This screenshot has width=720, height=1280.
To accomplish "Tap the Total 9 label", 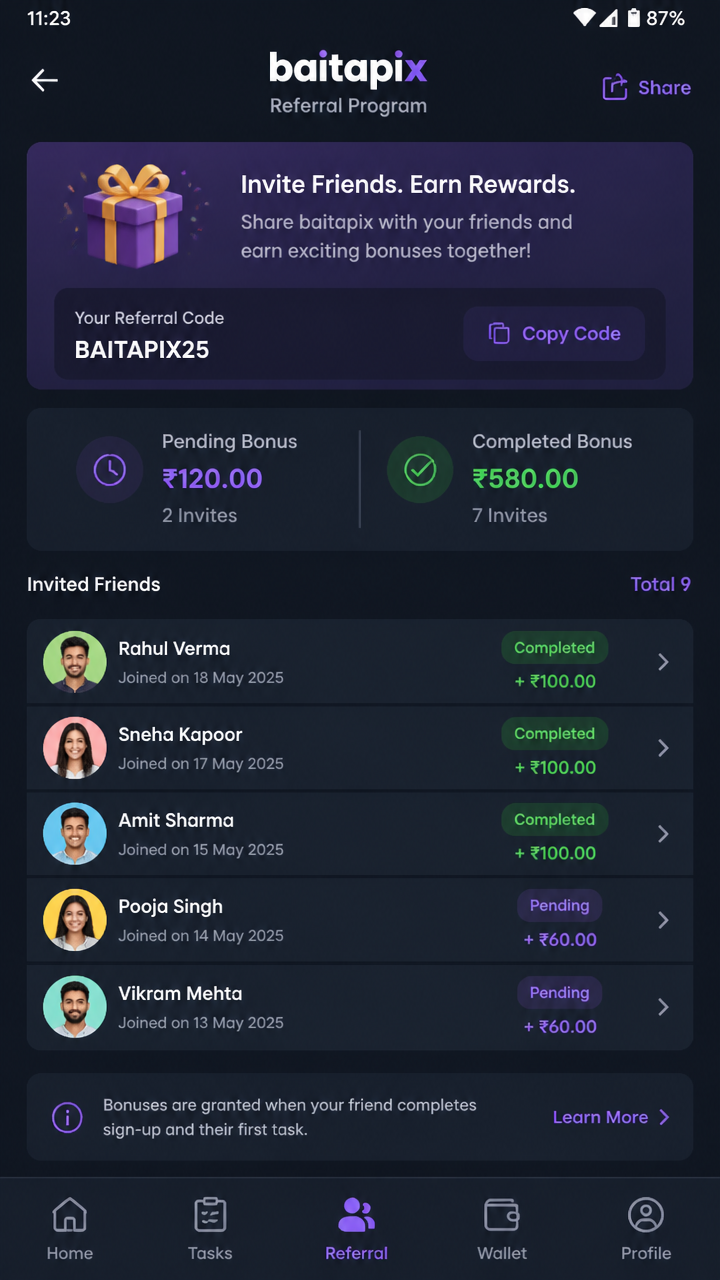I will coord(660,584).
